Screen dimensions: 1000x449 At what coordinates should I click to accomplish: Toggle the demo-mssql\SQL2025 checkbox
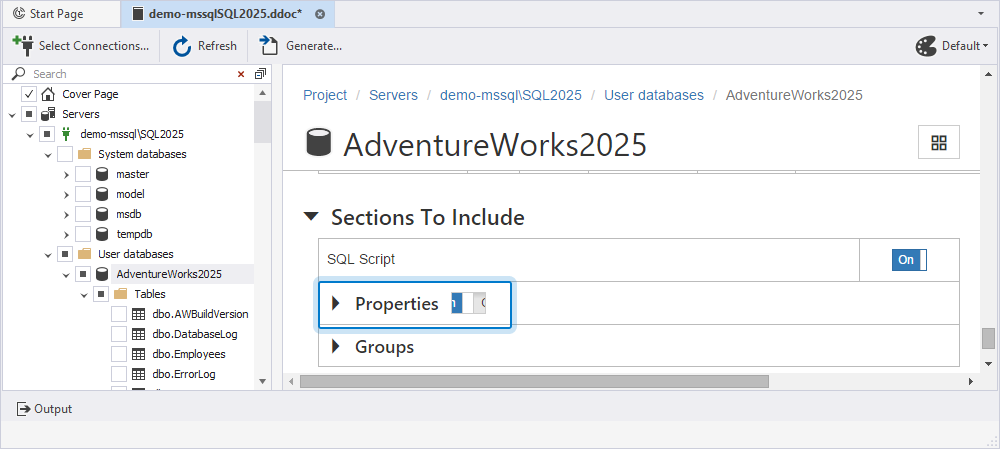tap(47, 134)
